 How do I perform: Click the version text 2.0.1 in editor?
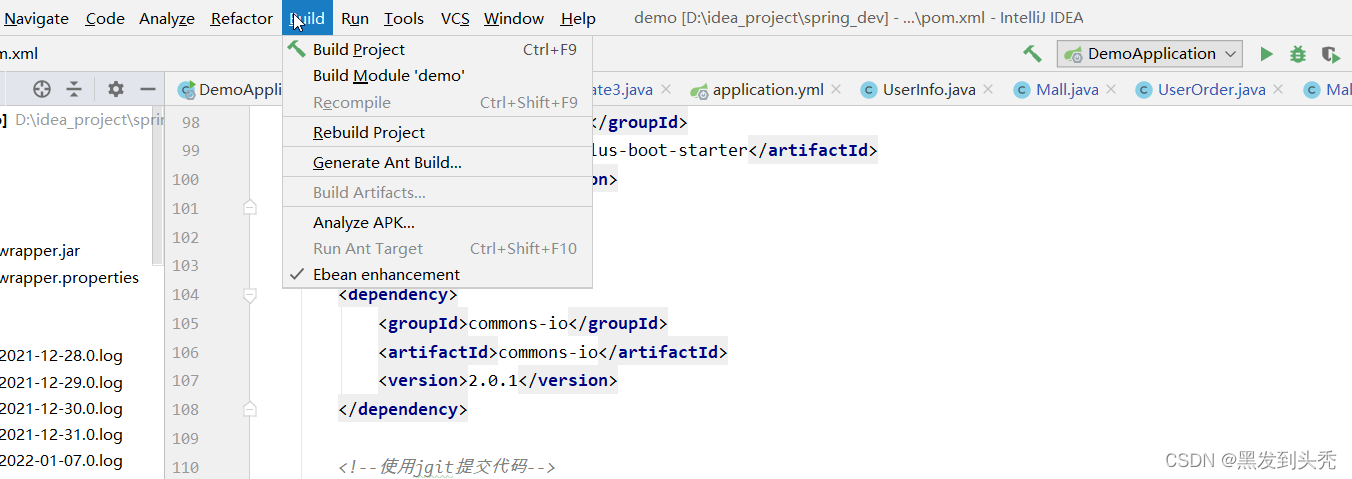point(493,381)
